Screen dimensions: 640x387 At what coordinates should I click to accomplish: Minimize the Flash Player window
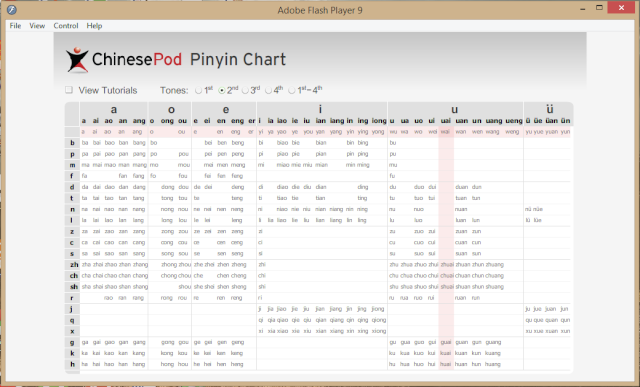click(582, 8)
